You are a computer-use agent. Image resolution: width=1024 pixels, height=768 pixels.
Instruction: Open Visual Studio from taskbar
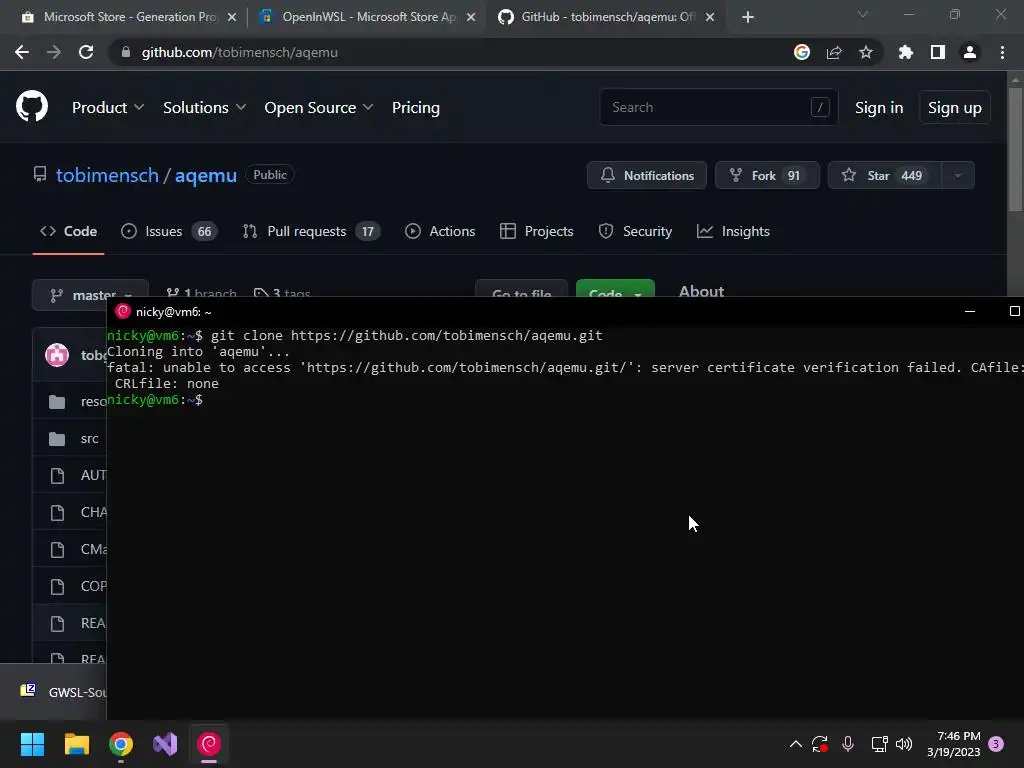pyautogui.click(x=165, y=744)
